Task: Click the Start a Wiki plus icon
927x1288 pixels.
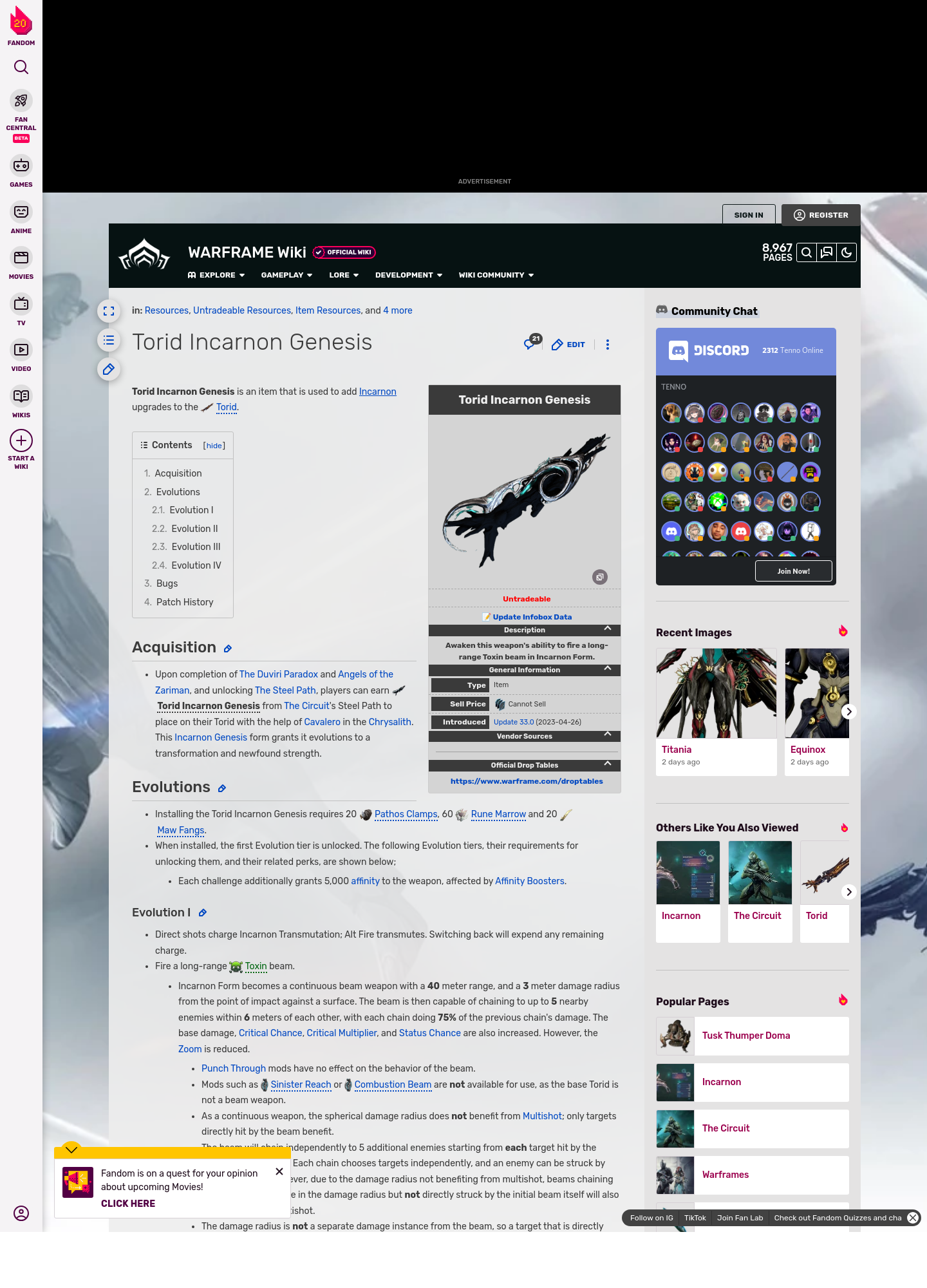Action: click(x=21, y=440)
